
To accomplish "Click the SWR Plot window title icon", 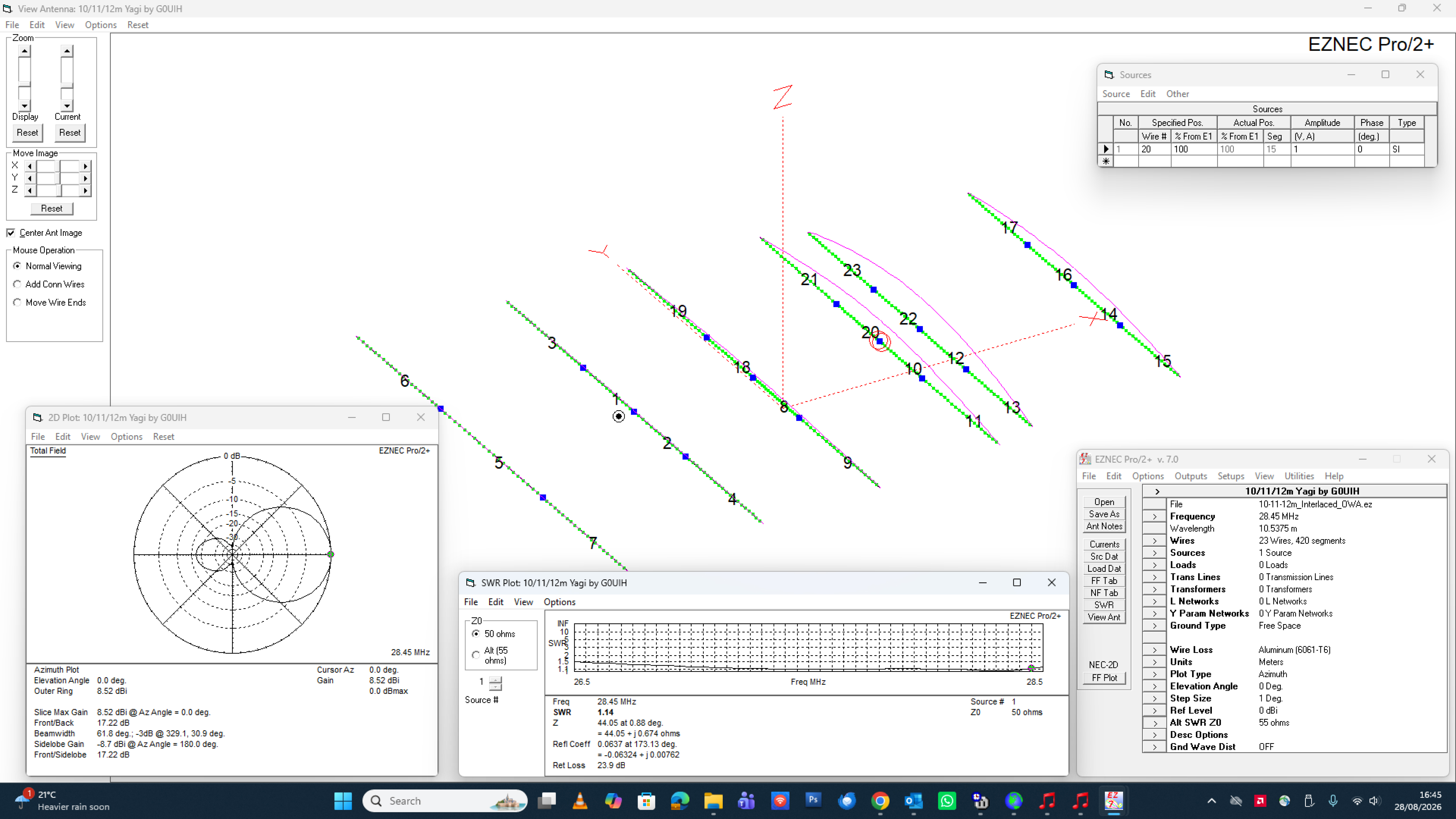I will tap(470, 583).
